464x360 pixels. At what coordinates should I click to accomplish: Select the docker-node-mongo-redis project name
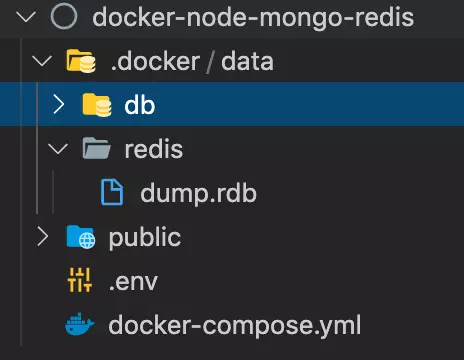[x=253, y=17]
